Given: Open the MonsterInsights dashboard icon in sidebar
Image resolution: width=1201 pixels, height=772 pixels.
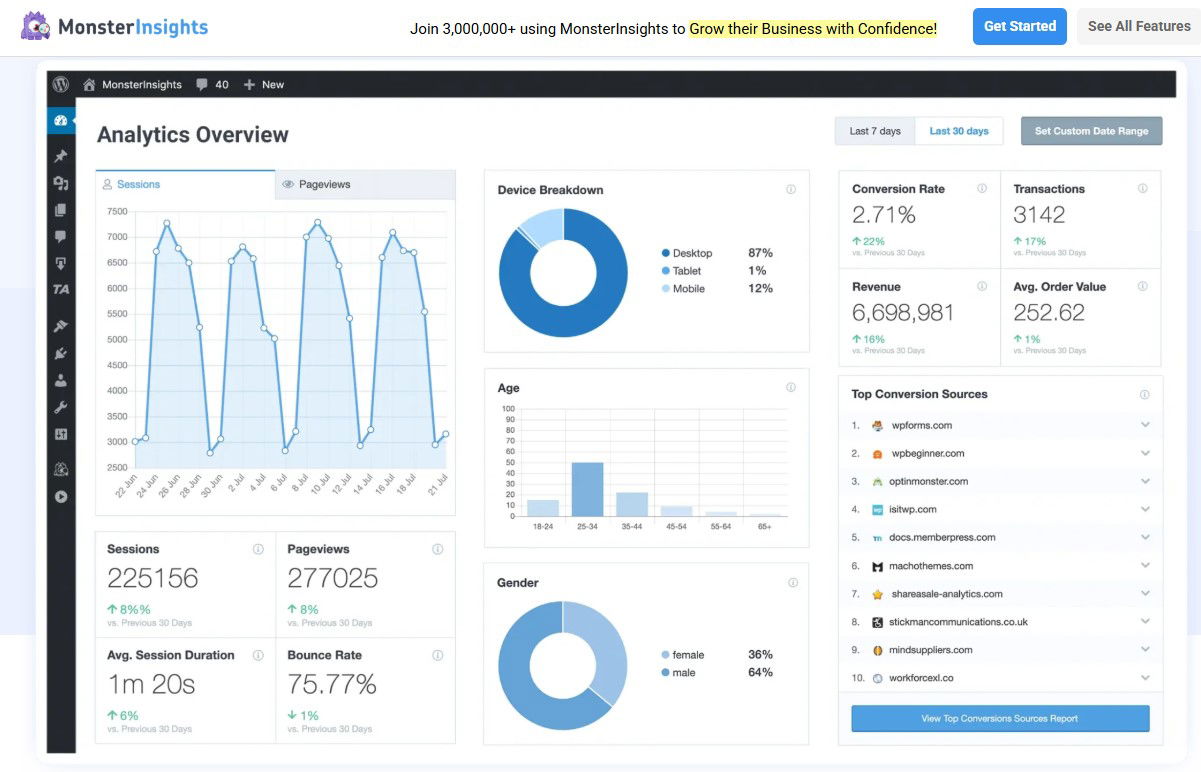Looking at the screenshot, I should point(61,118).
